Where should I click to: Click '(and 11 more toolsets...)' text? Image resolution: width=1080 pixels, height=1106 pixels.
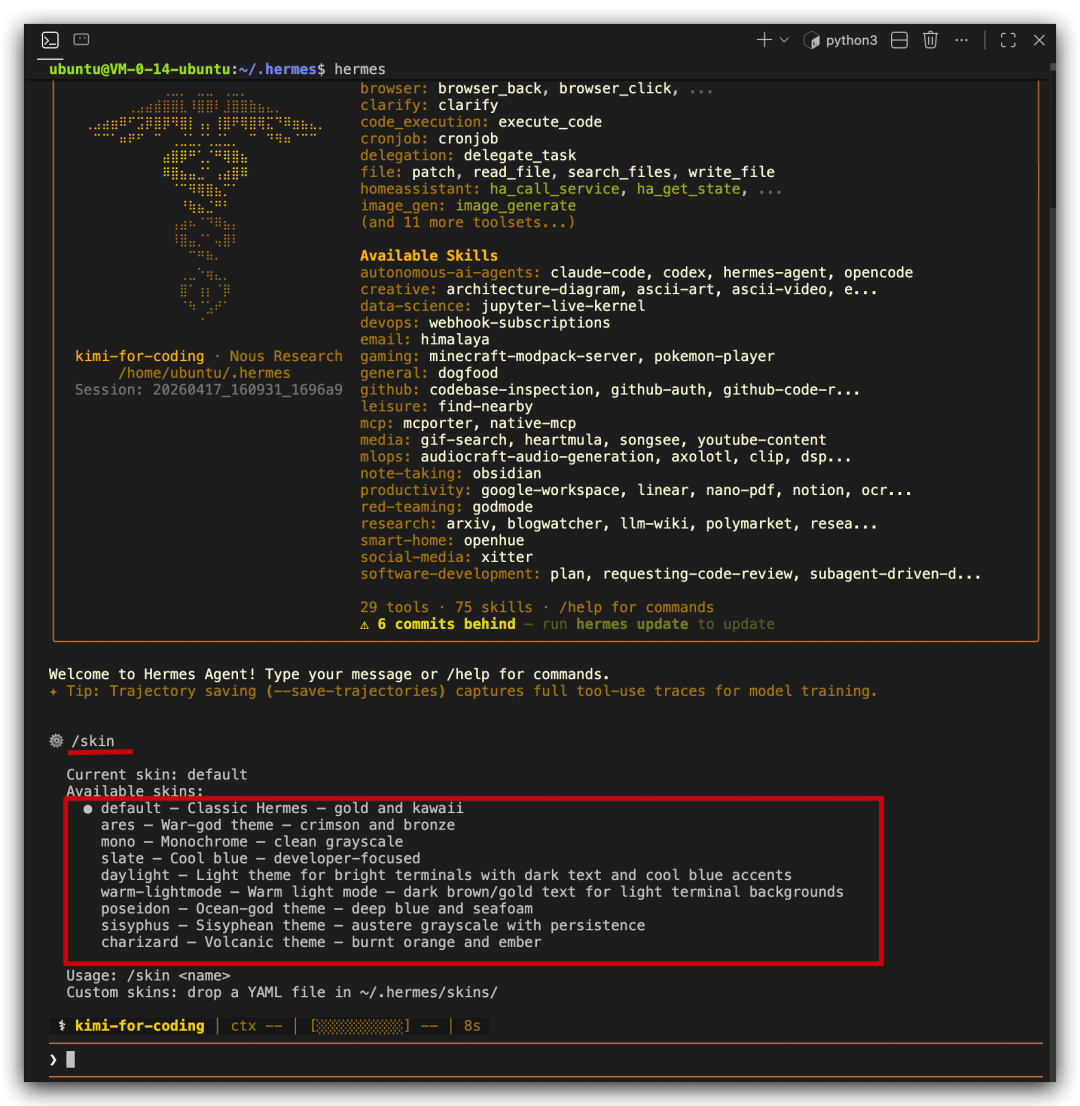pos(468,222)
